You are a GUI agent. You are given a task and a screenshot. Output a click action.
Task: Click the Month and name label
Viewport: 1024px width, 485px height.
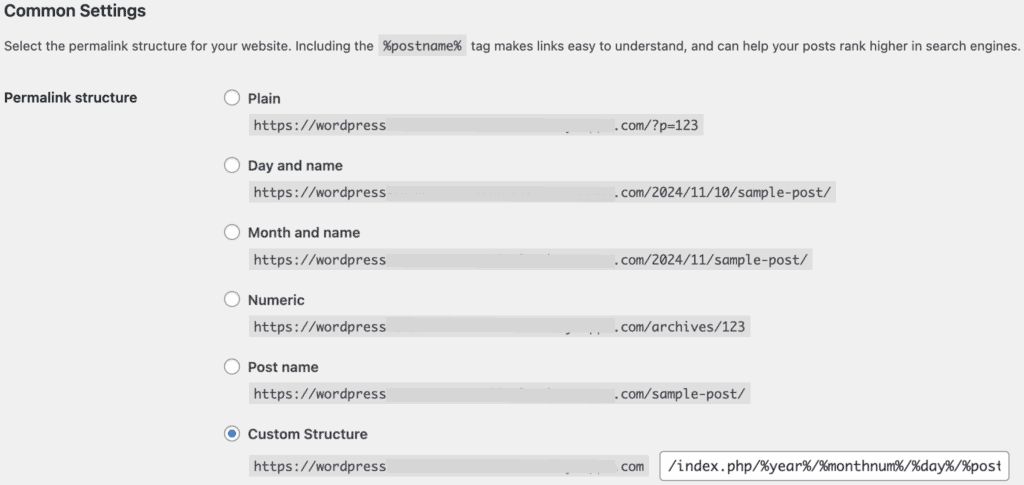click(x=304, y=233)
